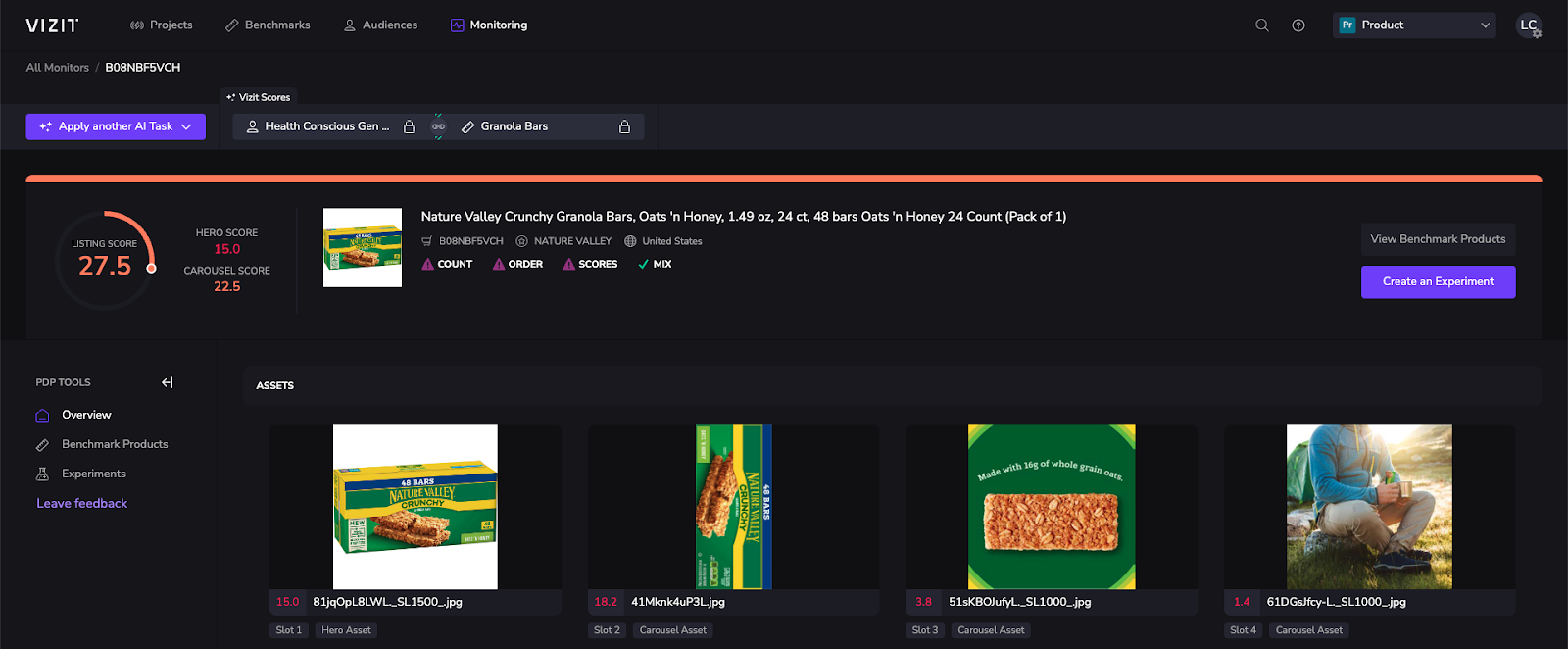This screenshot has width=1568, height=649.
Task: Click the 1.4 score badge
Action: (1242, 602)
